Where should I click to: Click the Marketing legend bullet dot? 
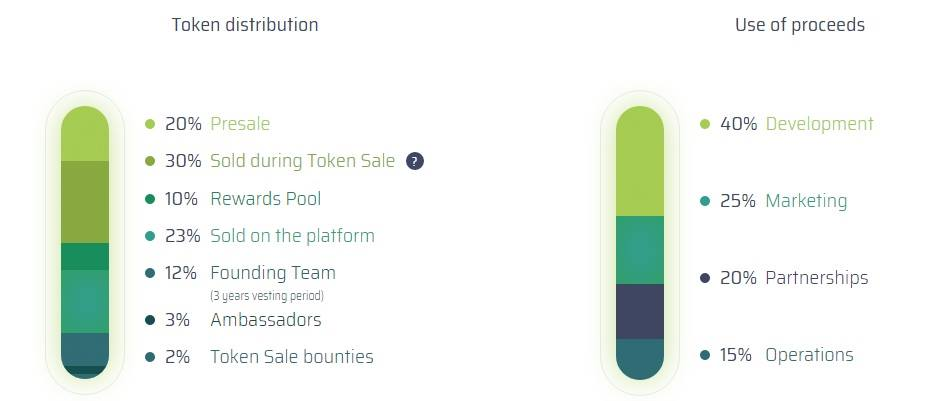tap(705, 201)
